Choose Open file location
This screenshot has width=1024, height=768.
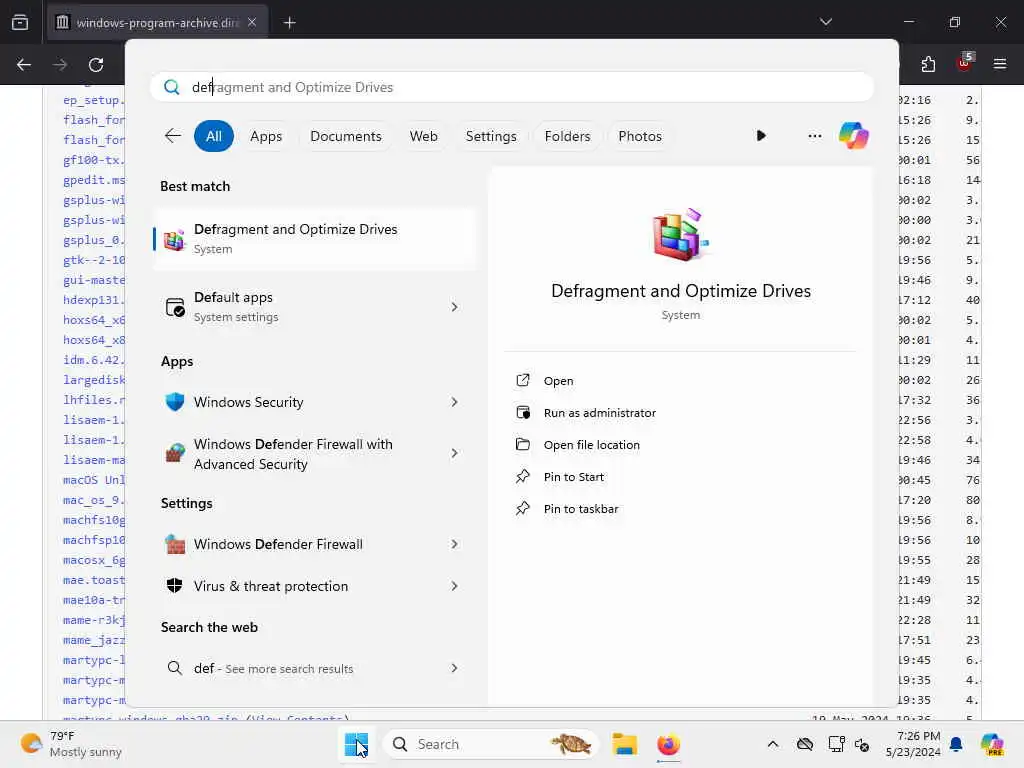pos(592,445)
